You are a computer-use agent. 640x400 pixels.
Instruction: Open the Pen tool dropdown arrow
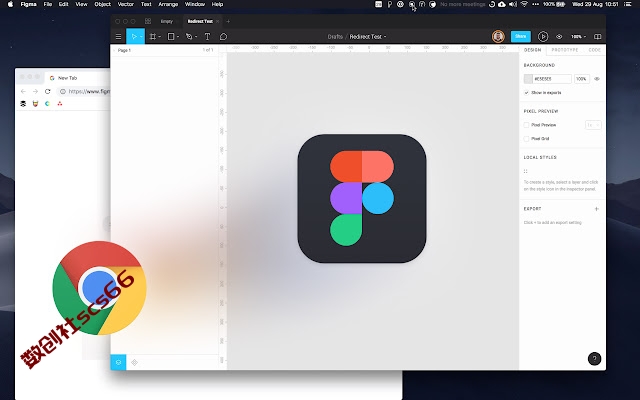[x=196, y=37]
